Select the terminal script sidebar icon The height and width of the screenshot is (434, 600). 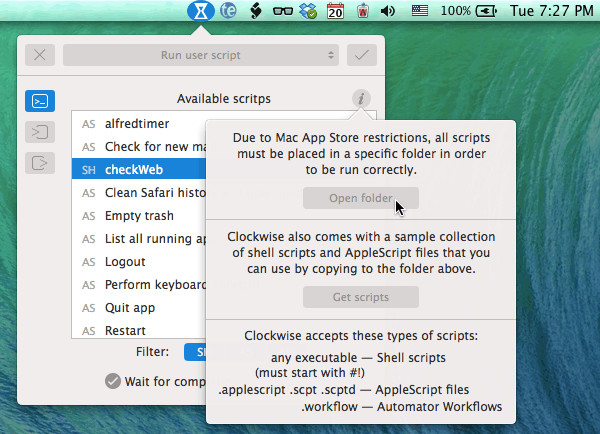tap(40, 101)
